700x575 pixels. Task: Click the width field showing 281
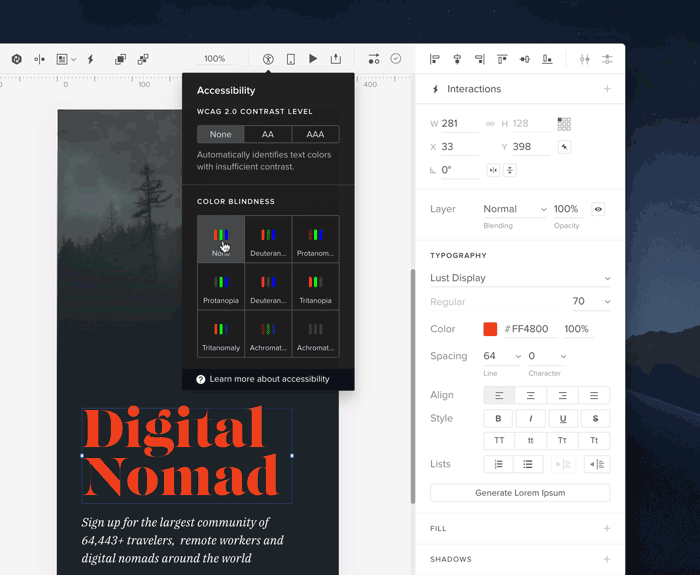(460, 124)
